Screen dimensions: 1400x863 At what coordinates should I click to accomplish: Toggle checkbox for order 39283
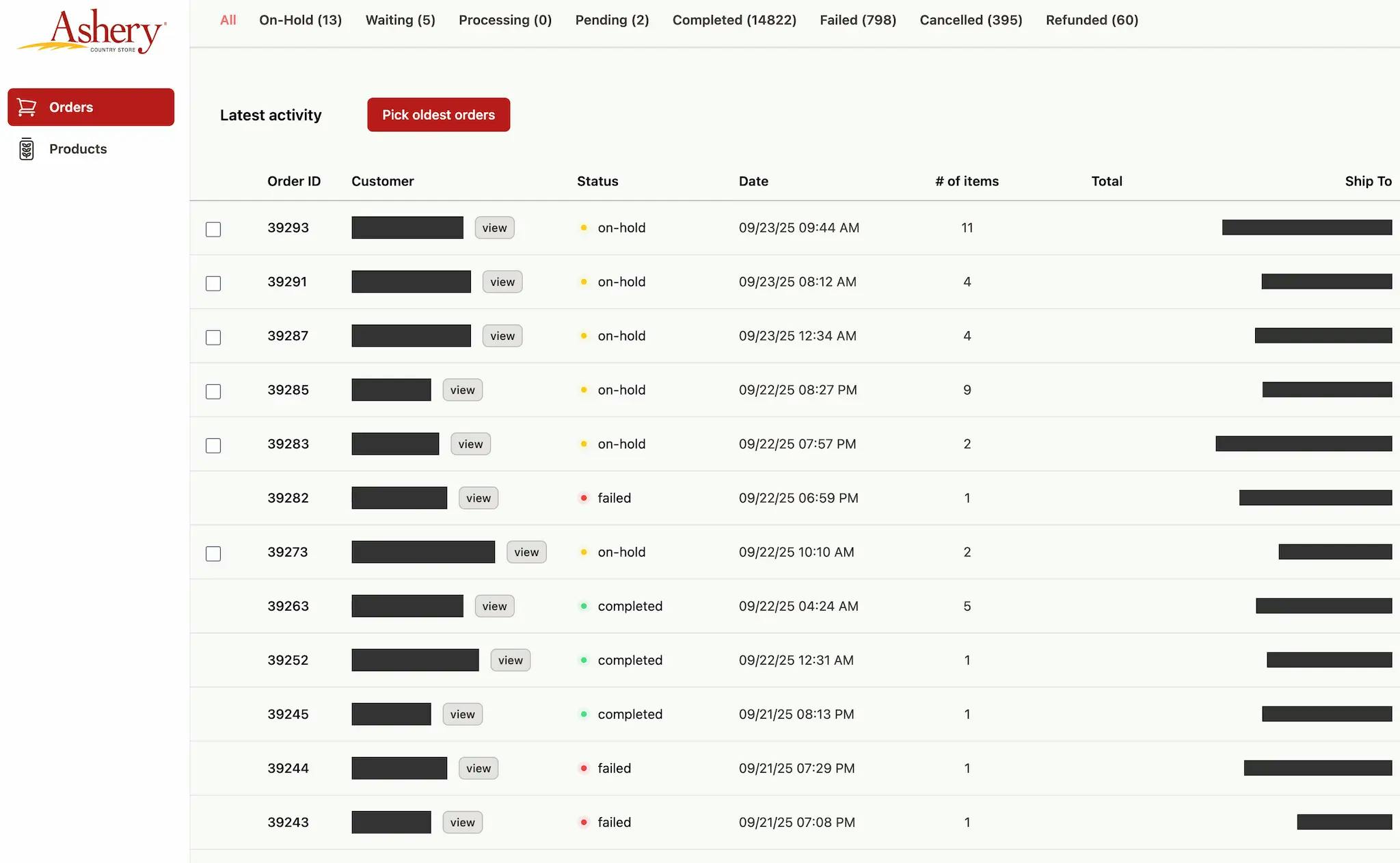coord(213,445)
